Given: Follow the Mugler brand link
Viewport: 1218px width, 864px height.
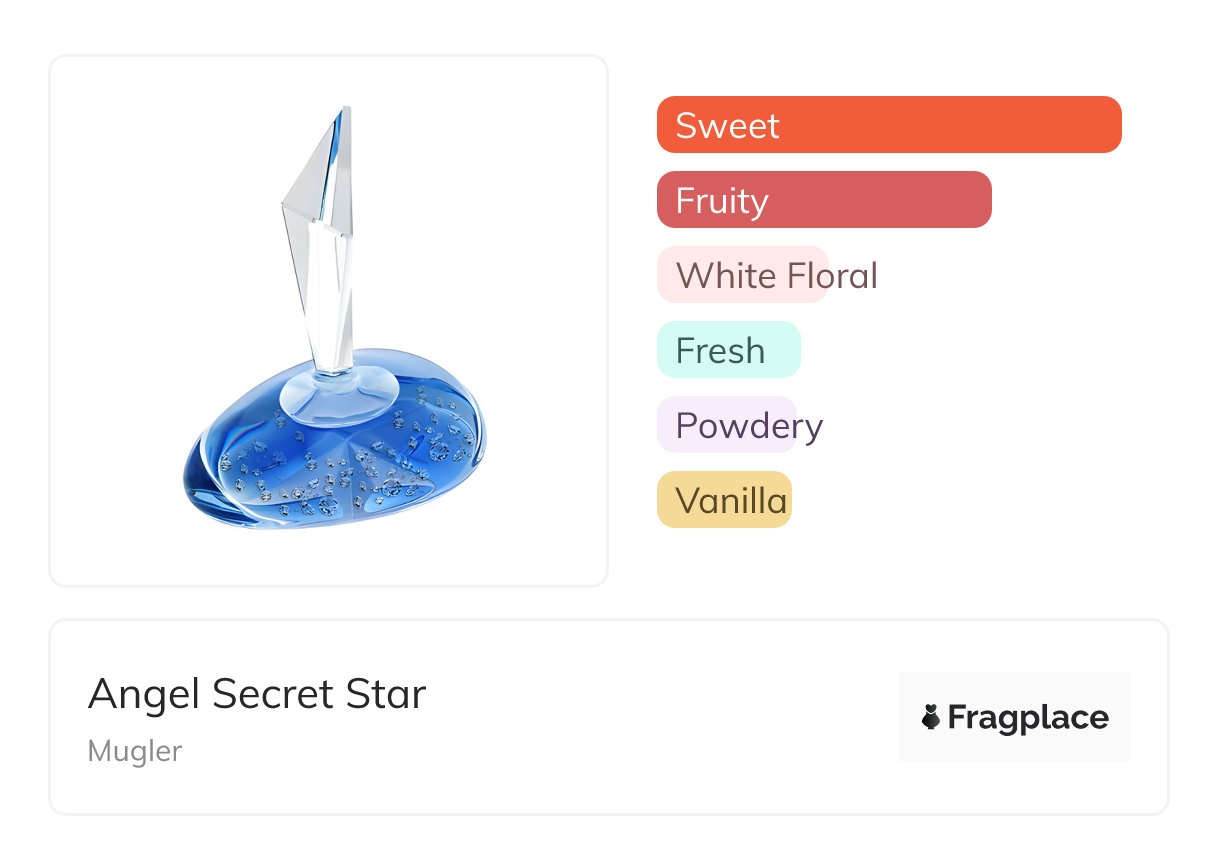Looking at the screenshot, I should [134, 751].
